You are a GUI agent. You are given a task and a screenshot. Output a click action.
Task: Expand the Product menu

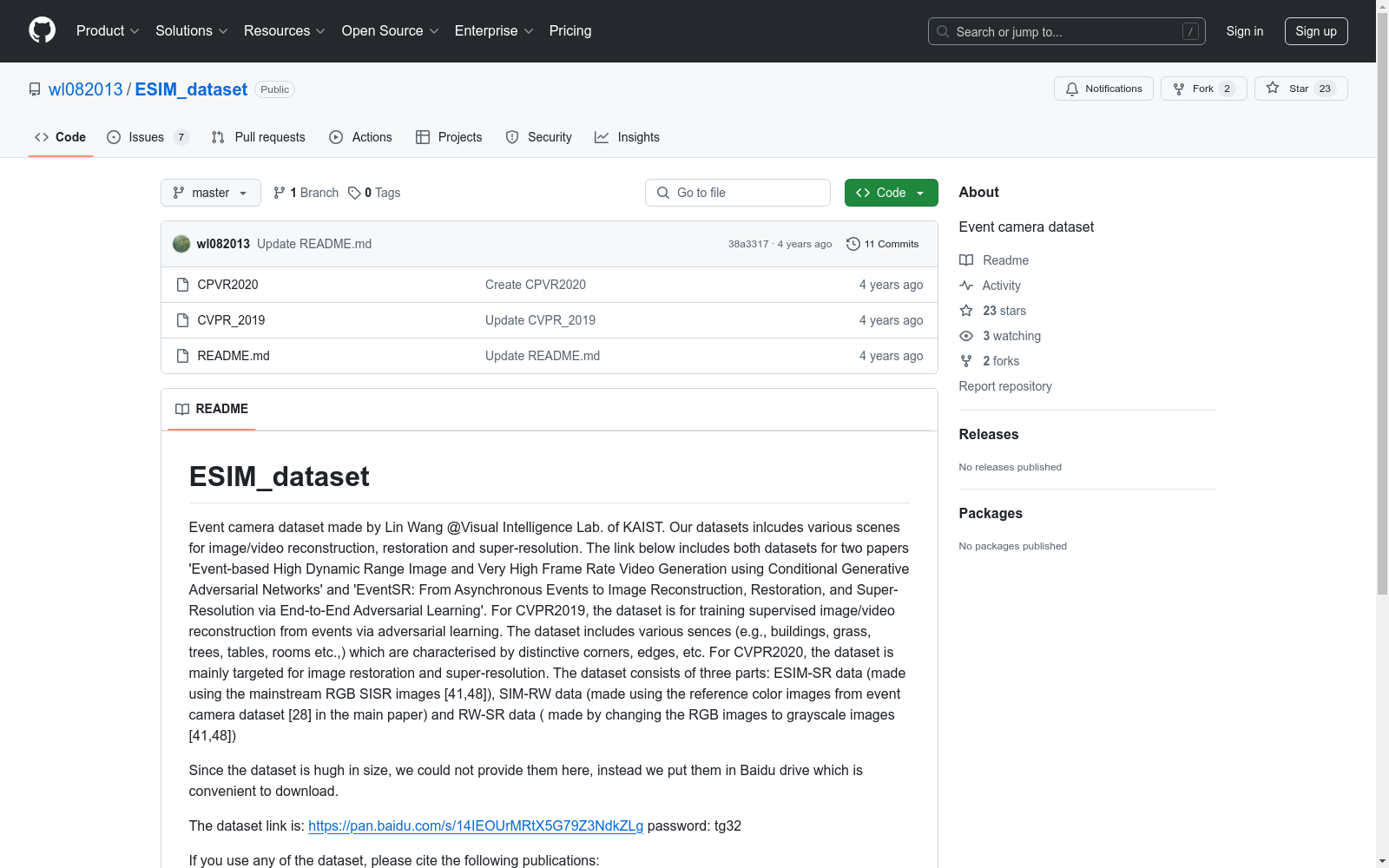(108, 31)
